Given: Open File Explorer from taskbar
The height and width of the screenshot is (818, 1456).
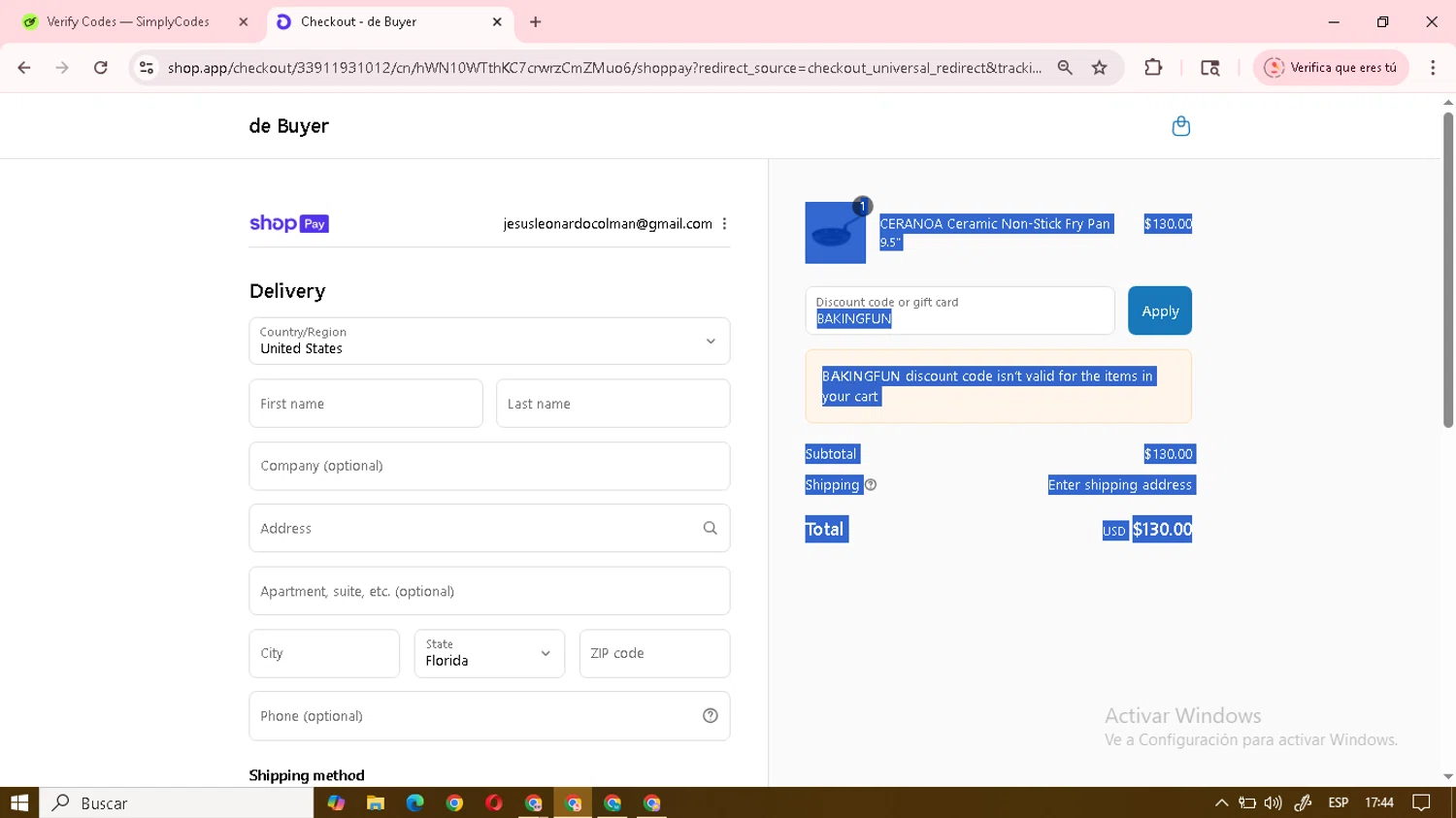Looking at the screenshot, I should [376, 802].
